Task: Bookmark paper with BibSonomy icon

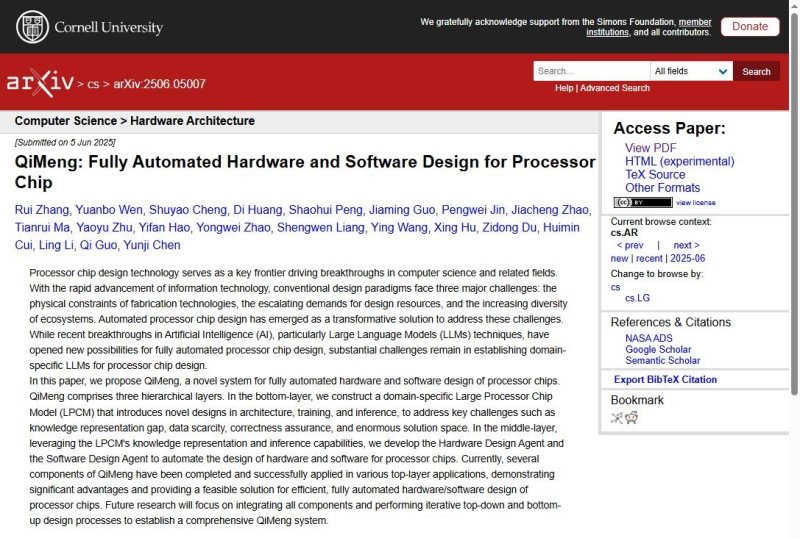Action: tap(617, 417)
